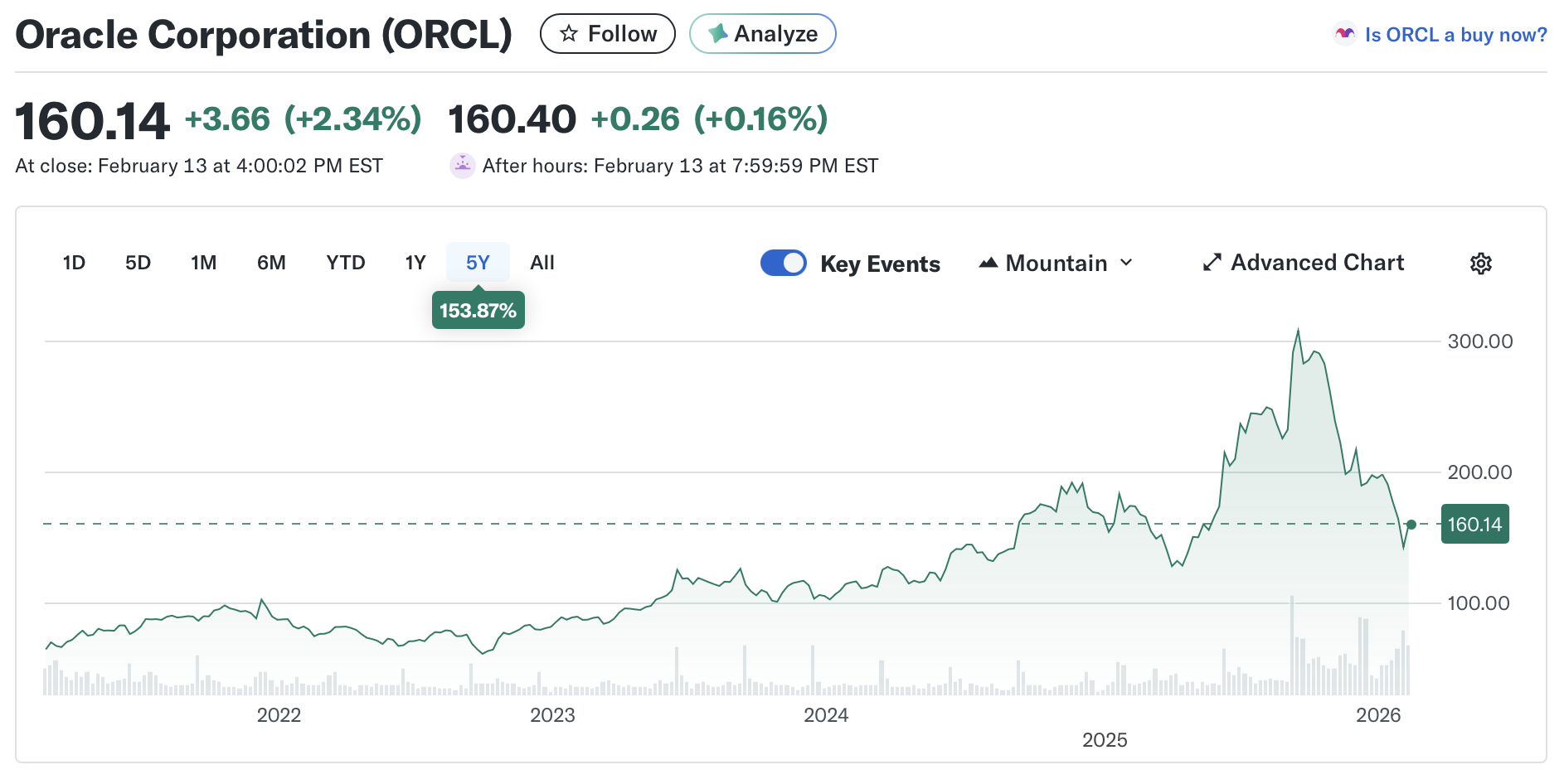Switch to the 6M time range
Screen dimensions: 1564x784
[x=271, y=263]
